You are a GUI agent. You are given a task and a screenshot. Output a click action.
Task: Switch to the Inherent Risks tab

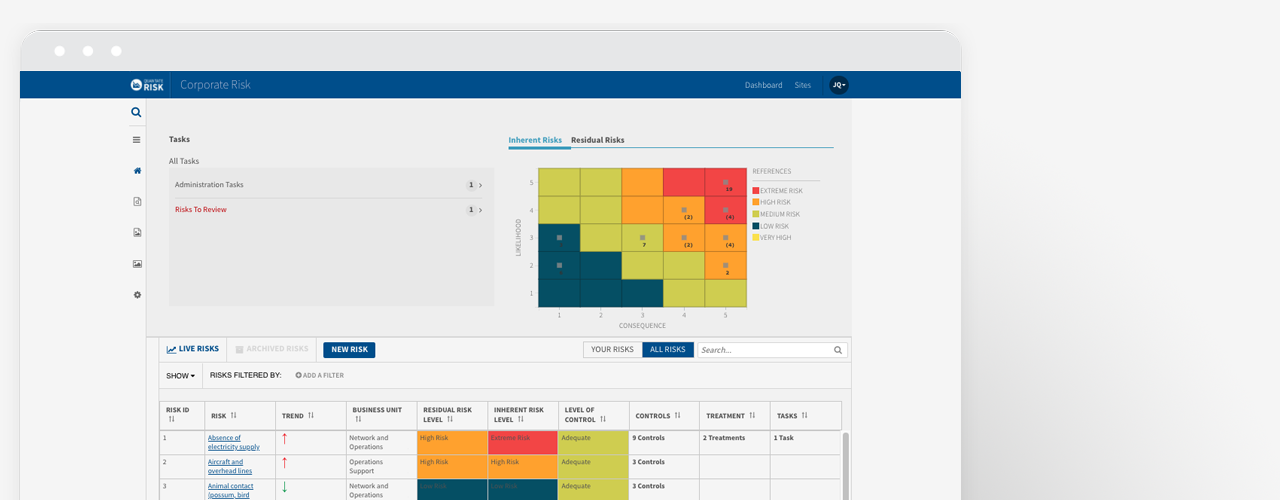(535, 140)
